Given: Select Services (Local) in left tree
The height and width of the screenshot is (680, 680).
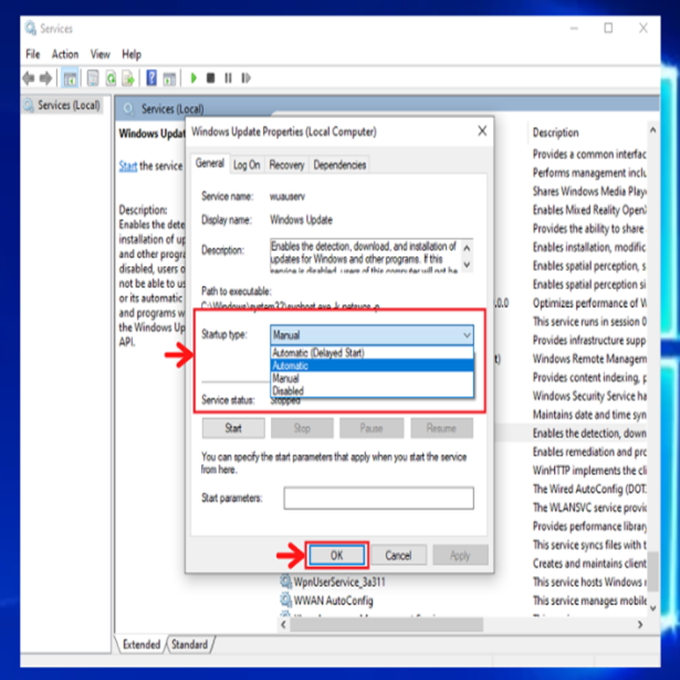Looking at the screenshot, I should pos(69,105).
